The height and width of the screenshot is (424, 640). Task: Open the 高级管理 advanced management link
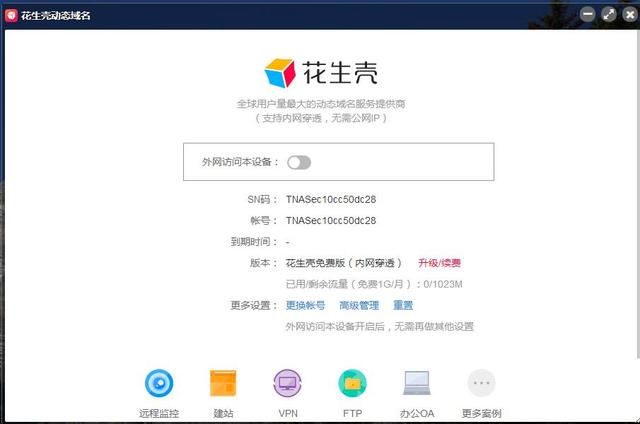tap(359, 305)
